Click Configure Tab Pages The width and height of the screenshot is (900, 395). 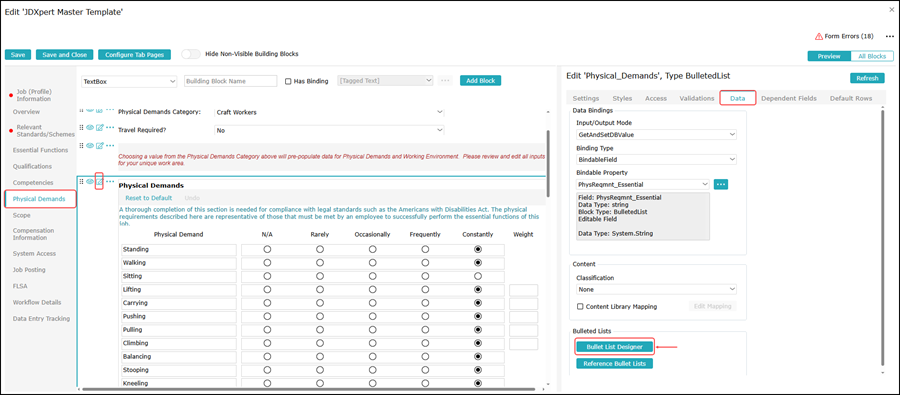tap(134, 55)
